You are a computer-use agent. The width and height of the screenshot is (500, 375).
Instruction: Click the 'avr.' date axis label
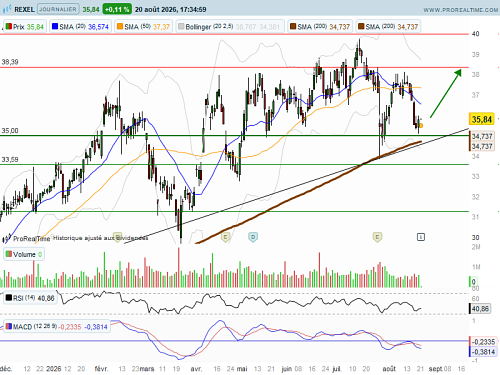tap(196, 369)
